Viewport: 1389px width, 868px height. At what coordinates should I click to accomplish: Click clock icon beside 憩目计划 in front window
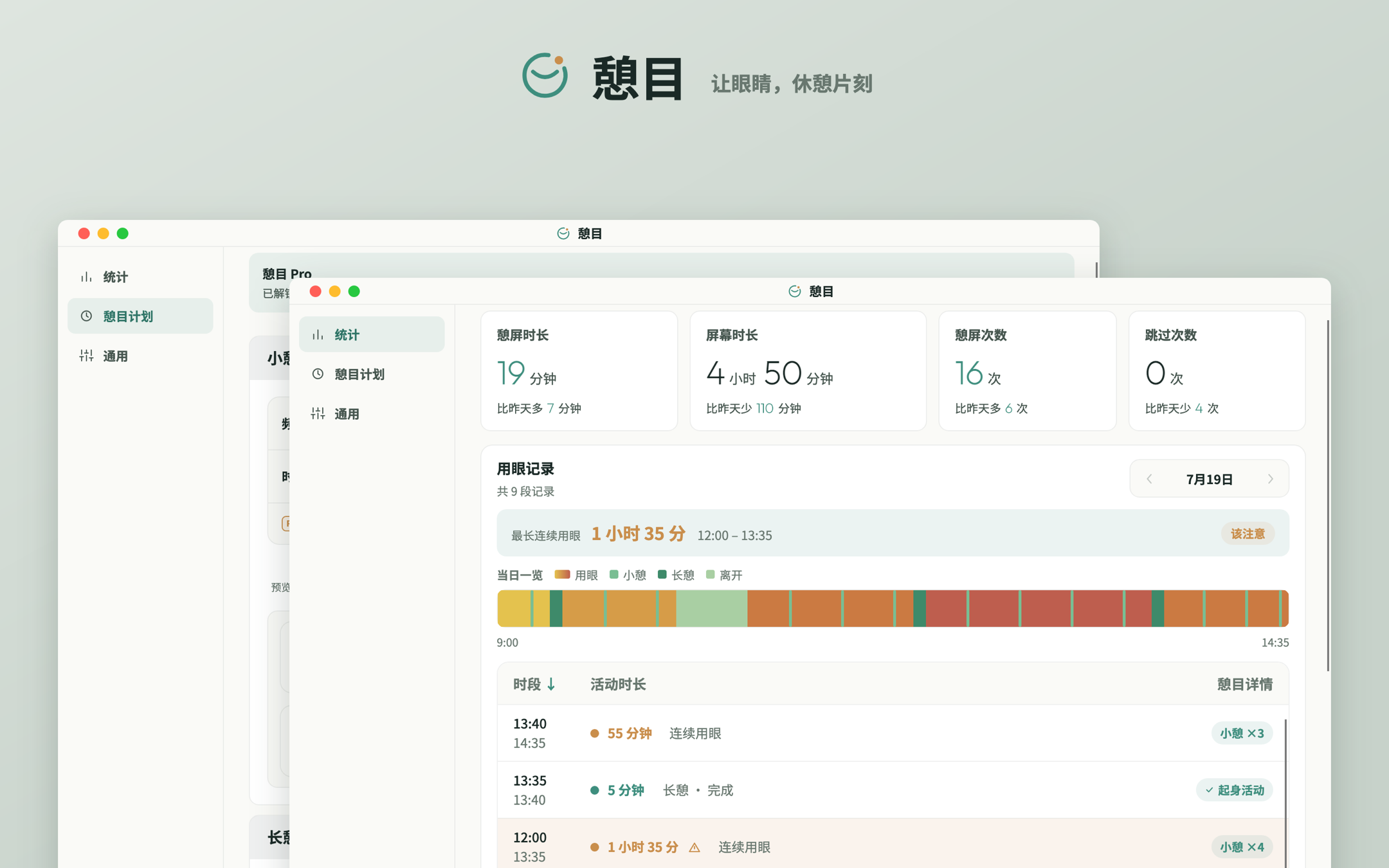point(318,374)
